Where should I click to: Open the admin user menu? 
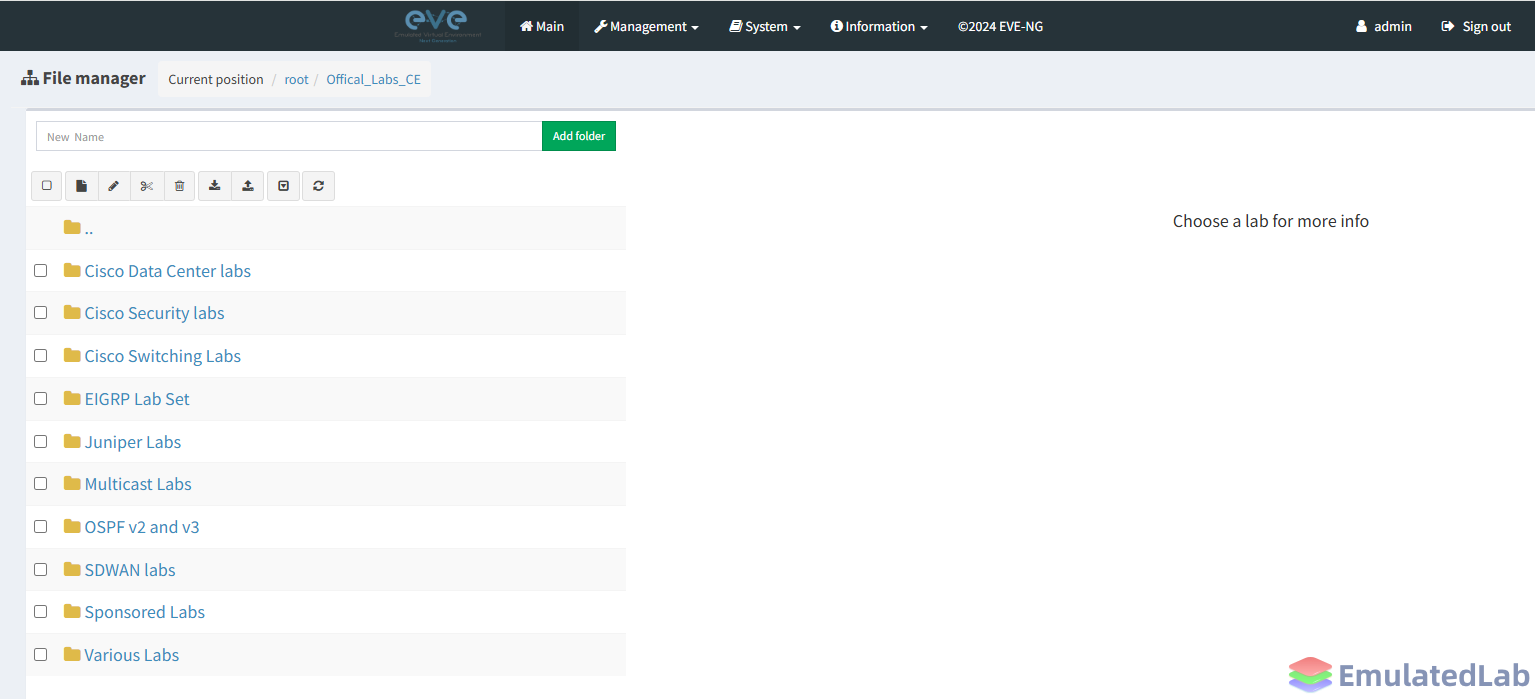point(1384,26)
